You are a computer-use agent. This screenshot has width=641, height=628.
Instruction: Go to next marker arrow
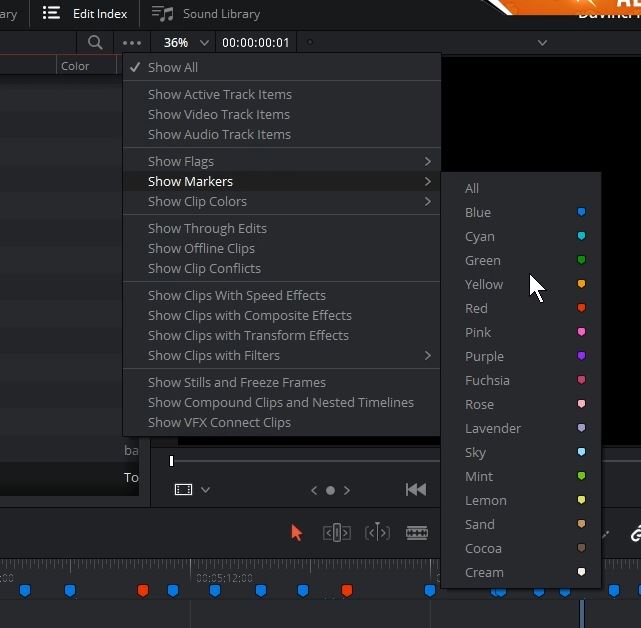347,490
